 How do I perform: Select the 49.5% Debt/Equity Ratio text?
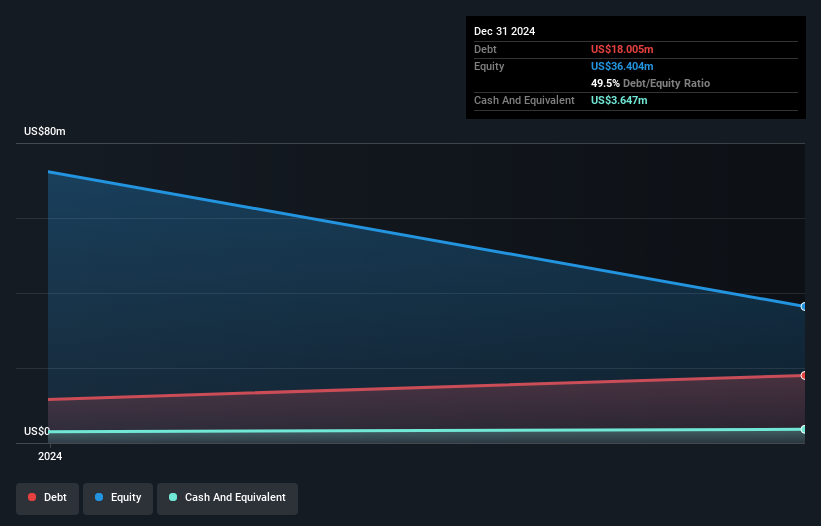pos(650,83)
